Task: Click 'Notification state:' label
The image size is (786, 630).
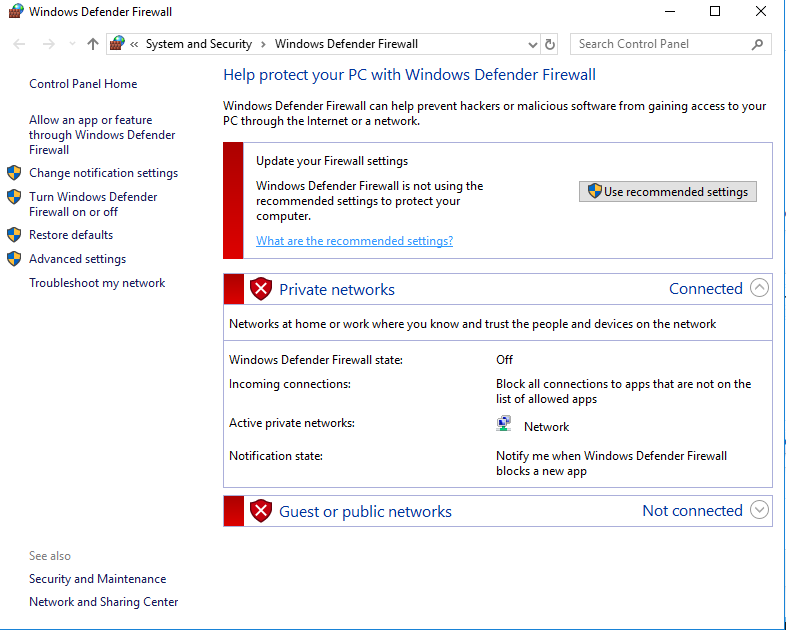Action: tap(276, 456)
